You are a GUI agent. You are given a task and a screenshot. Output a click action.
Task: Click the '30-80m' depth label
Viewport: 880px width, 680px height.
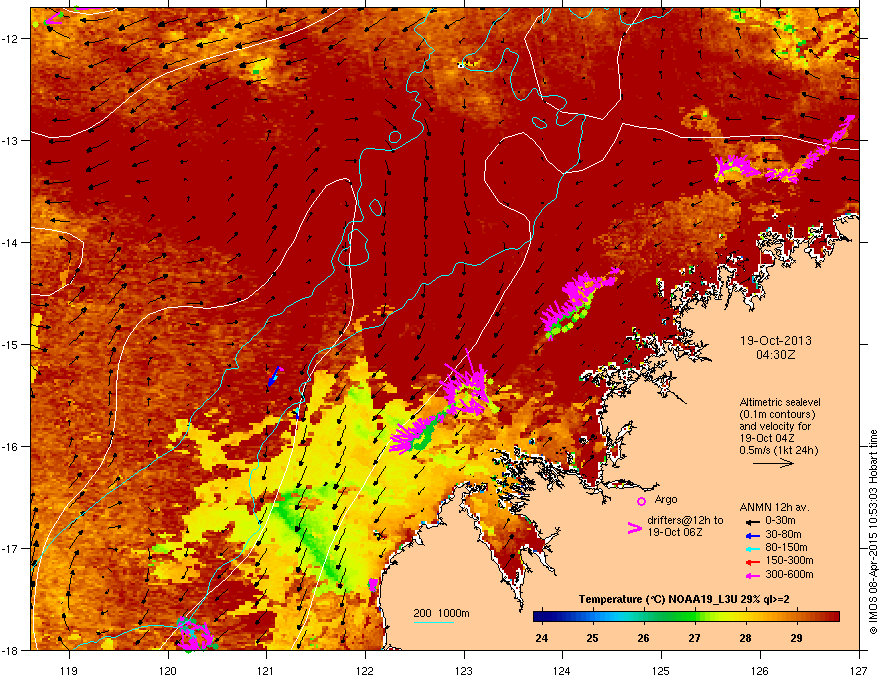783,535
